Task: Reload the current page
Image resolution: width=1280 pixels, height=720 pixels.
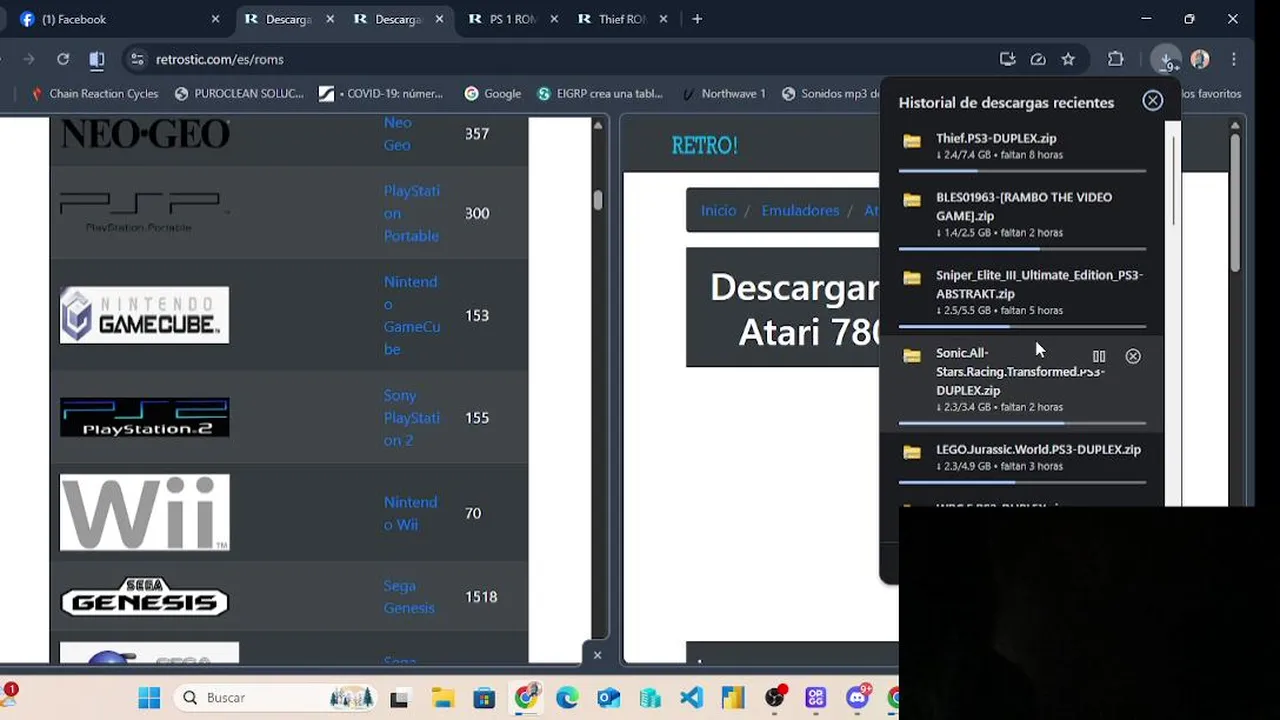Action: click(63, 59)
